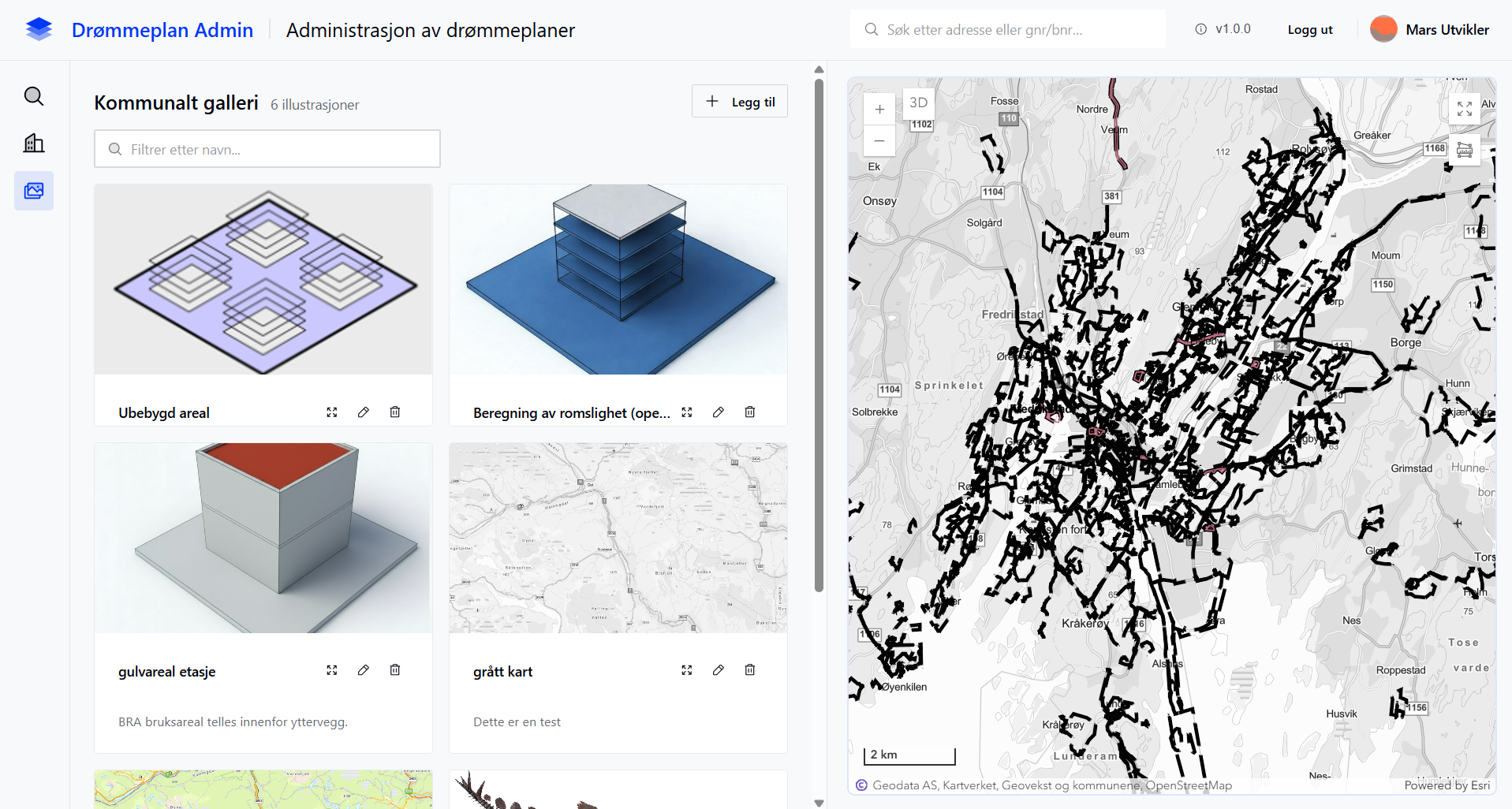Delete Beregning av romslighet illustration

point(750,412)
